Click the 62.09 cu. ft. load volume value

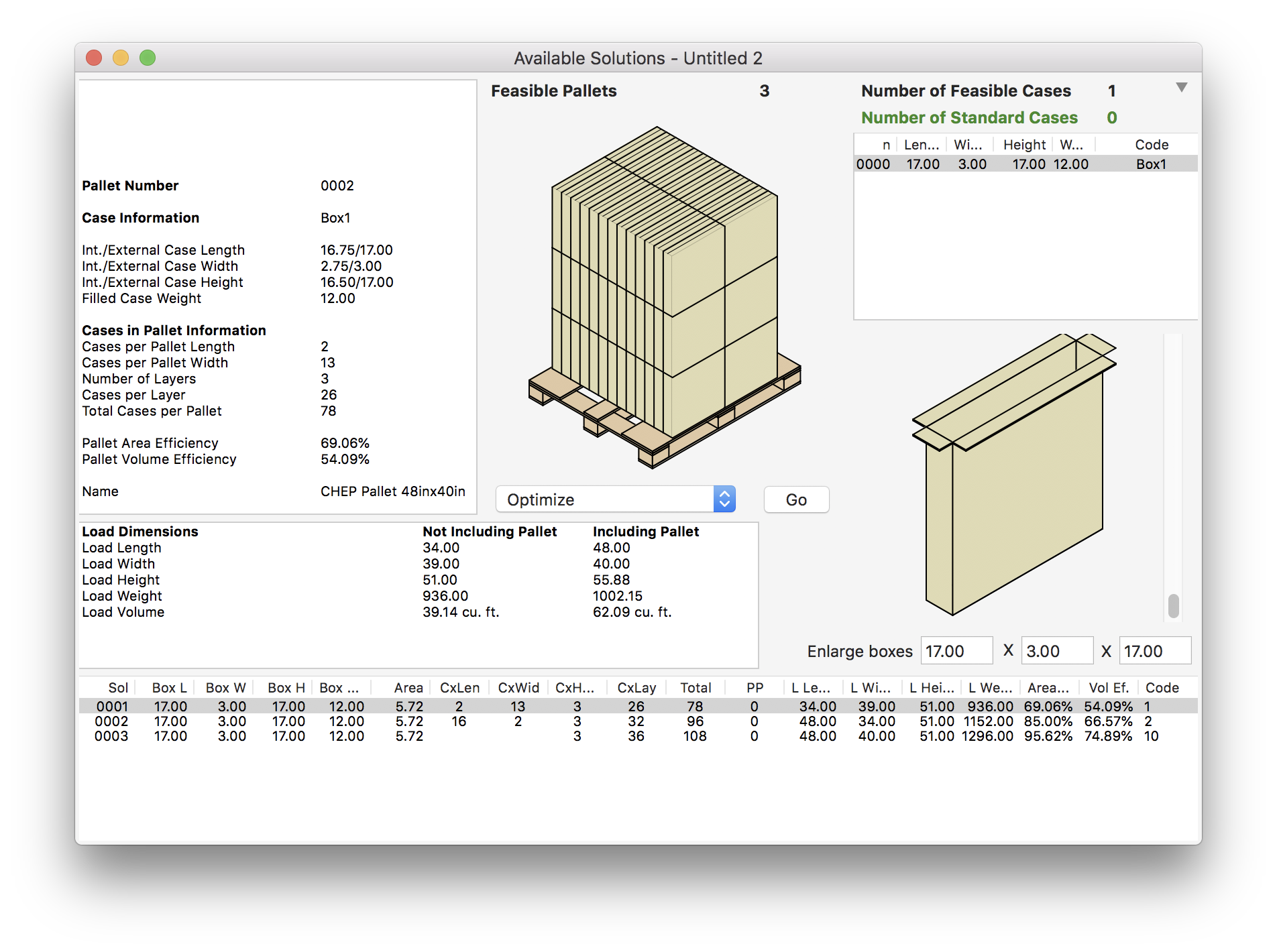632,612
